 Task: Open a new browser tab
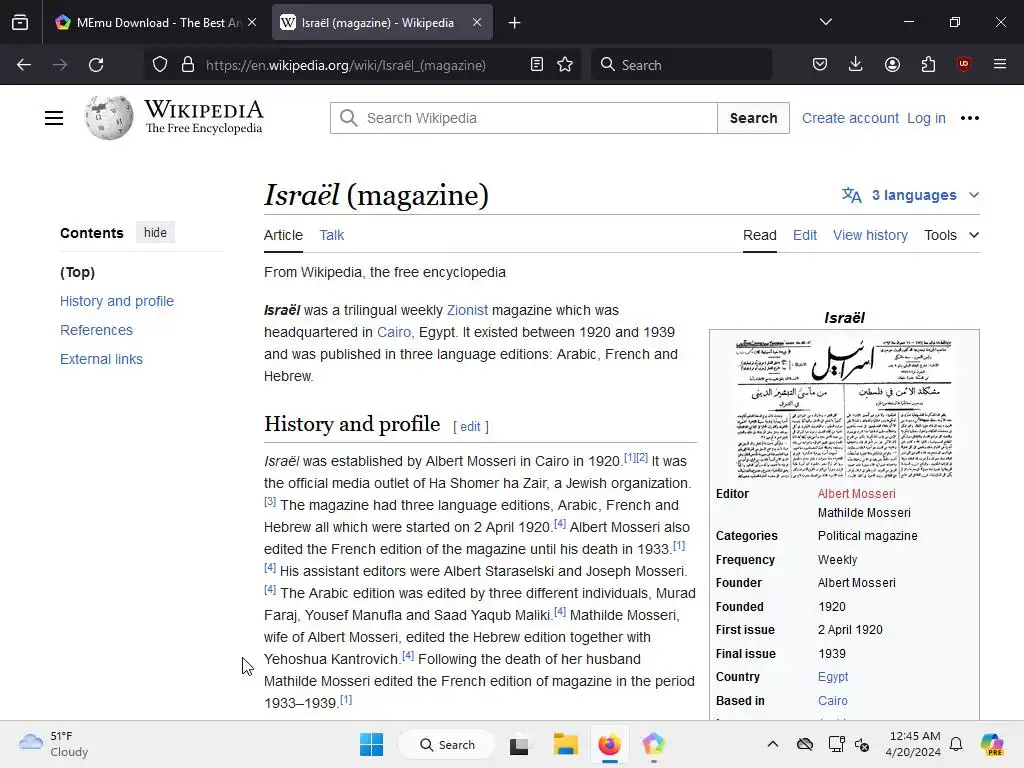point(515,23)
